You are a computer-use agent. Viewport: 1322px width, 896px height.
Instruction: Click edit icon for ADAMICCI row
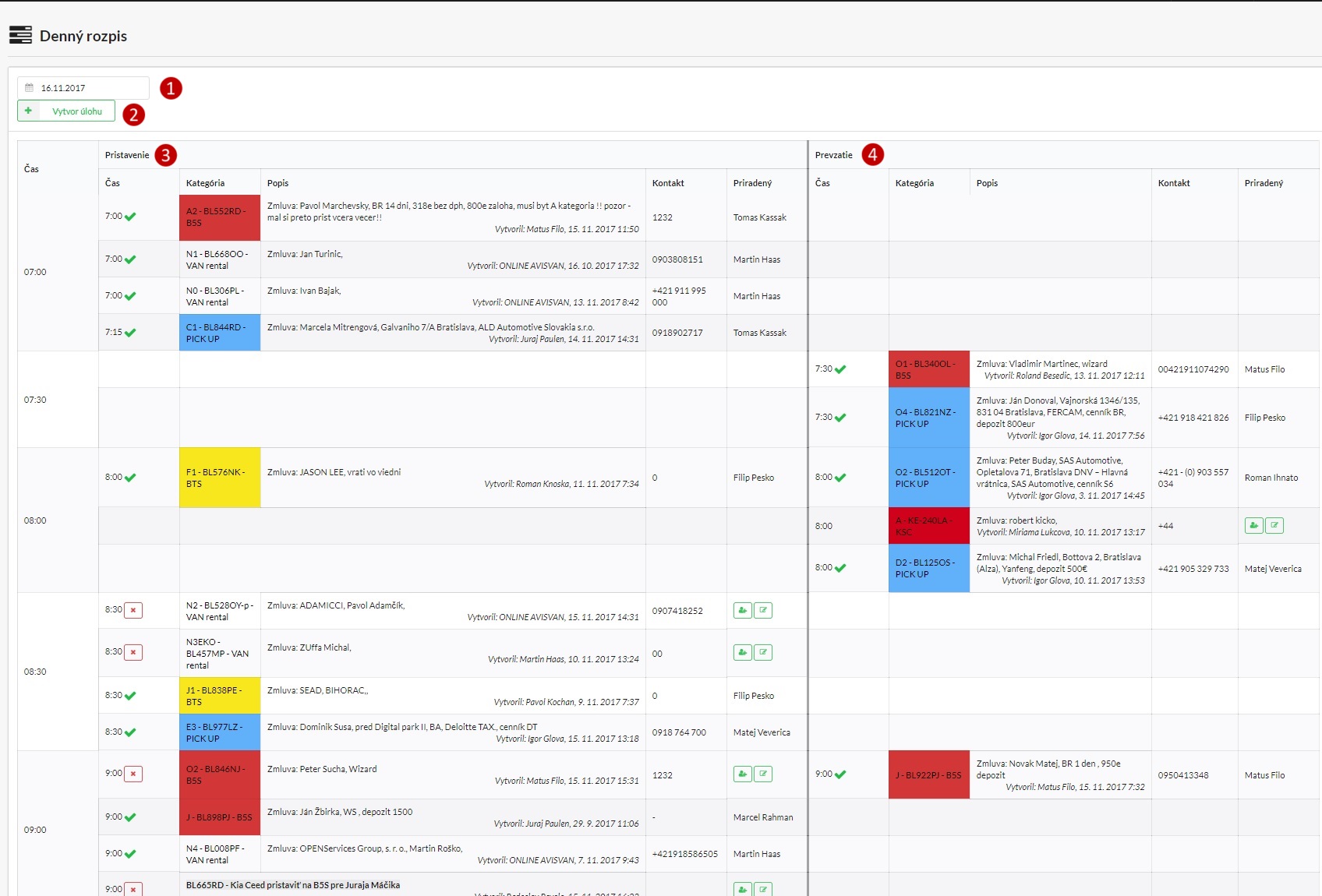tap(763, 611)
